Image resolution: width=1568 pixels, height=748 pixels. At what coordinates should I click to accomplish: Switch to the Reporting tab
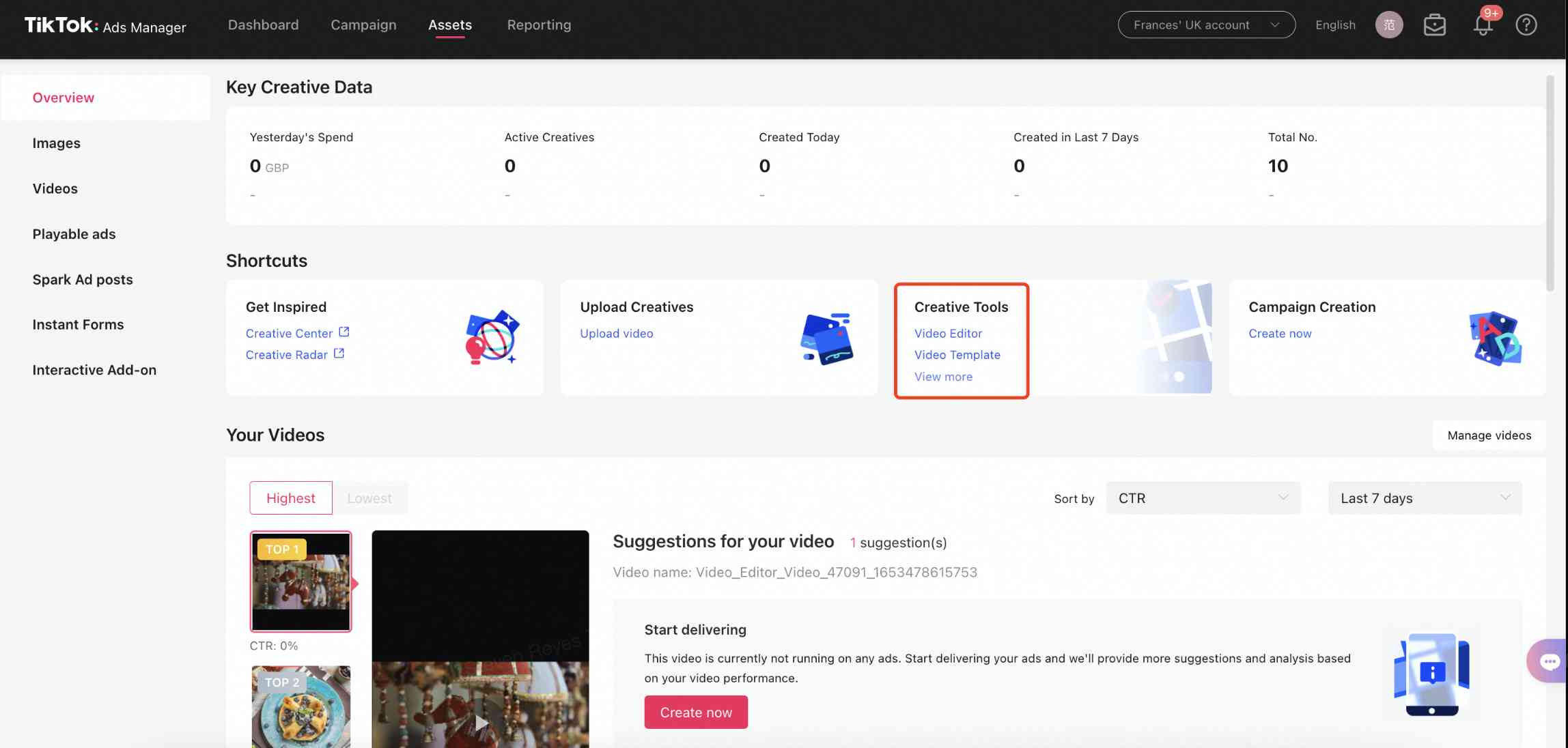tap(539, 25)
